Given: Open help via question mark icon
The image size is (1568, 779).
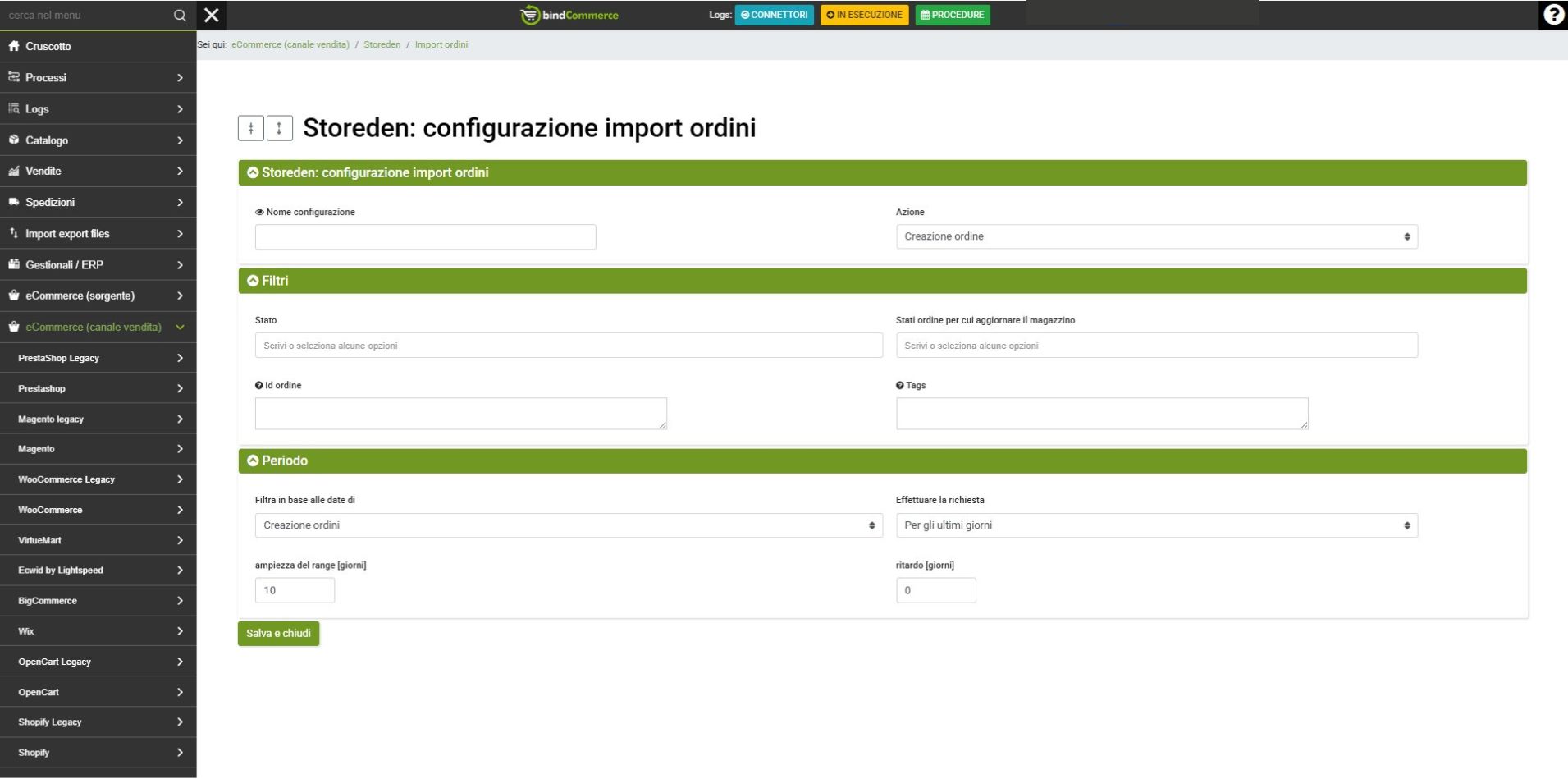Looking at the screenshot, I should [x=1552, y=15].
